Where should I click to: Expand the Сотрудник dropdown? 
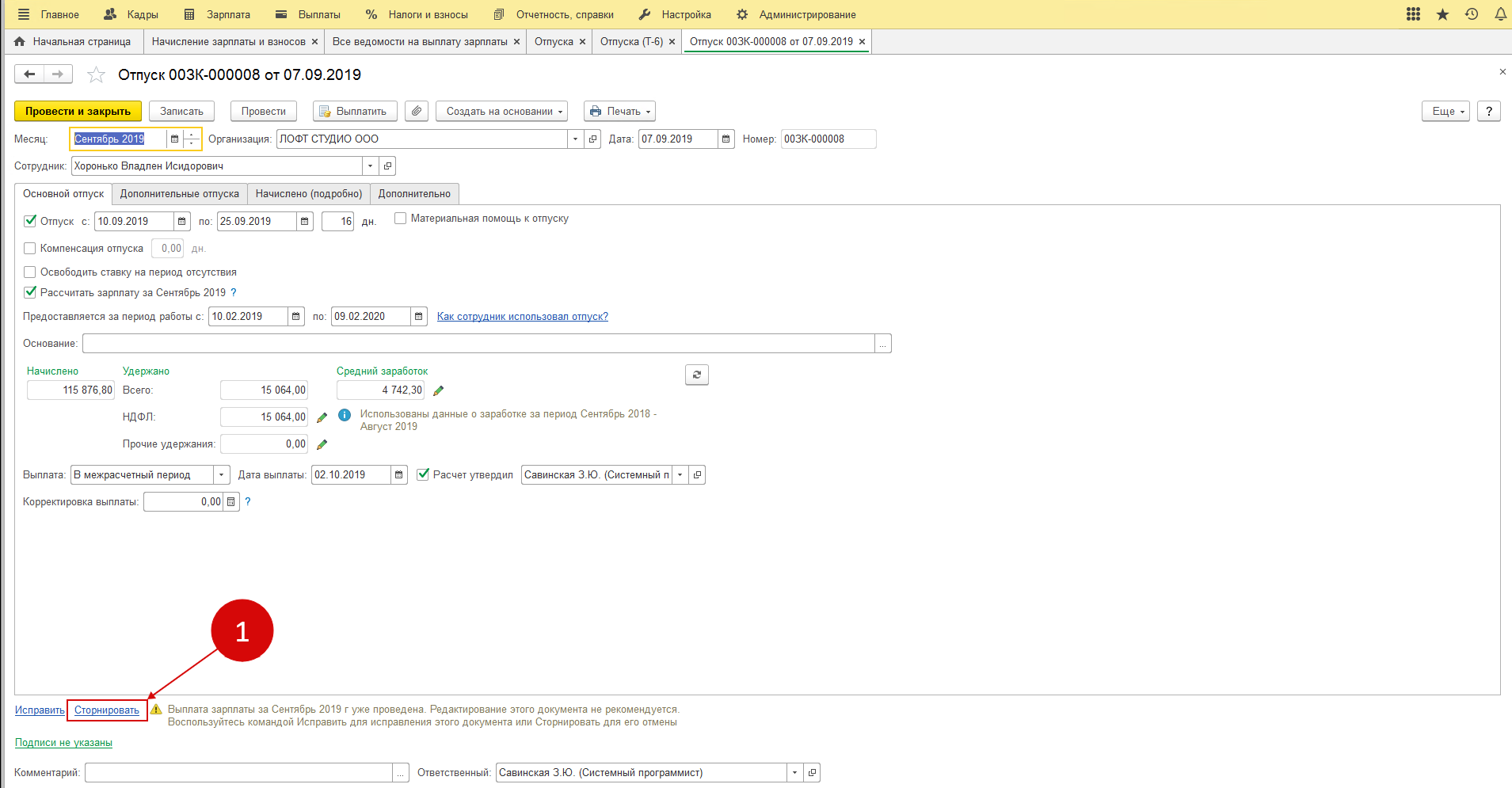(x=370, y=166)
